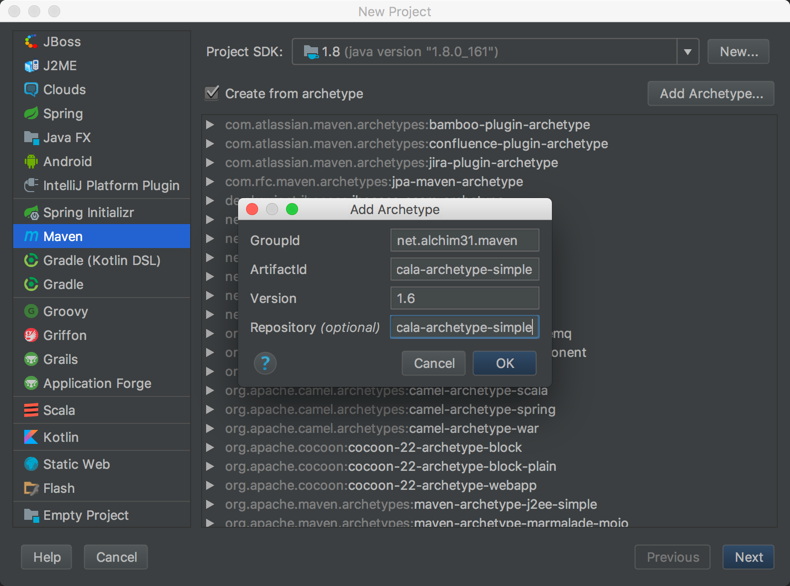Click the Help button at bottom
This screenshot has width=790, height=586.
[47, 557]
